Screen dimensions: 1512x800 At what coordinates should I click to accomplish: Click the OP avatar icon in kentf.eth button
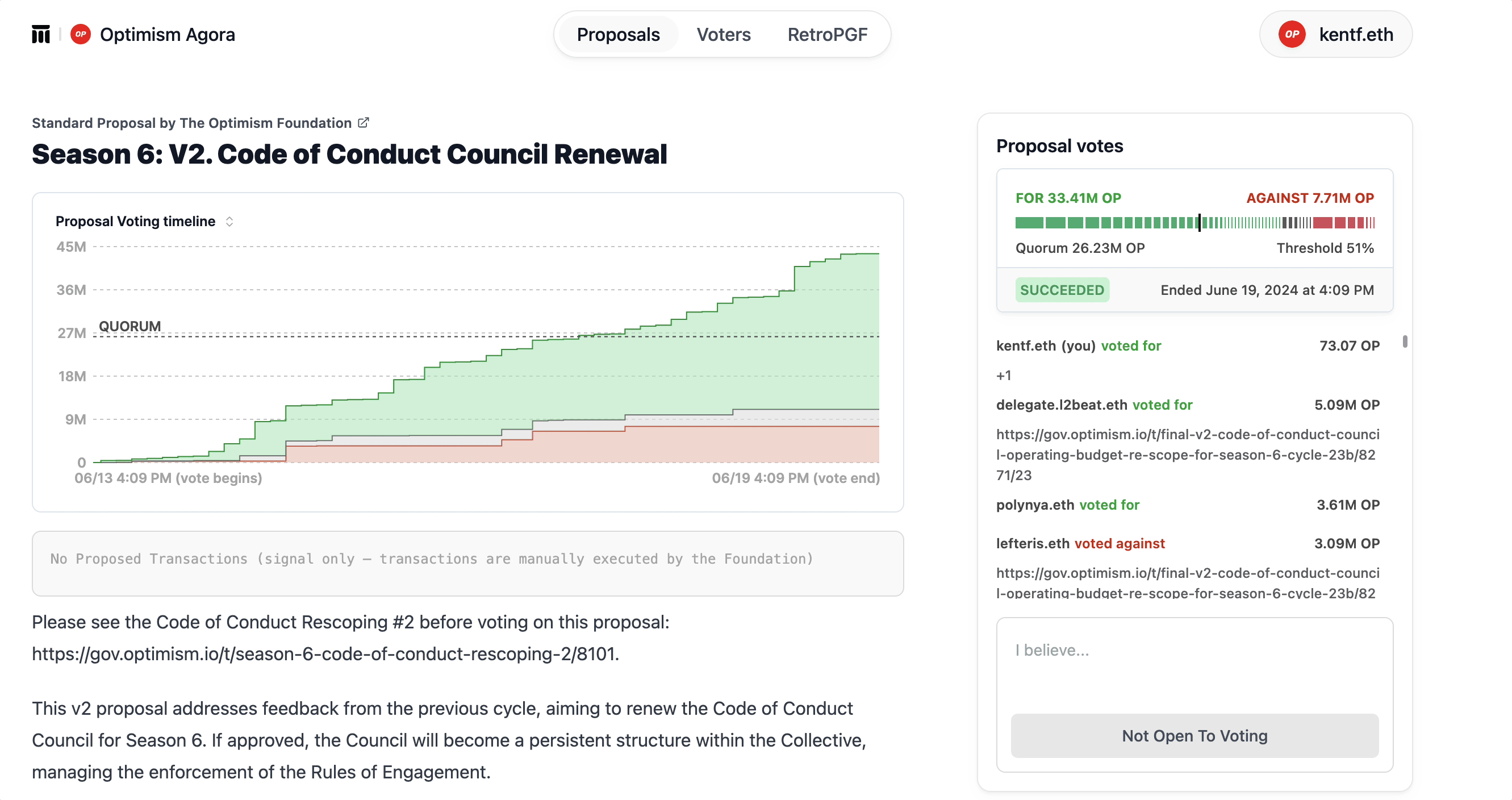tap(1291, 34)
